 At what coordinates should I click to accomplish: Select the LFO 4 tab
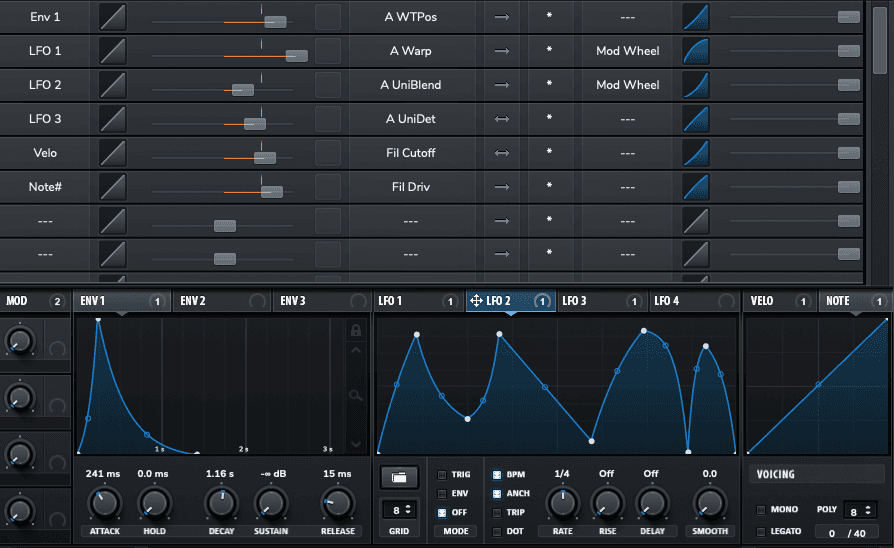point(694,301)
